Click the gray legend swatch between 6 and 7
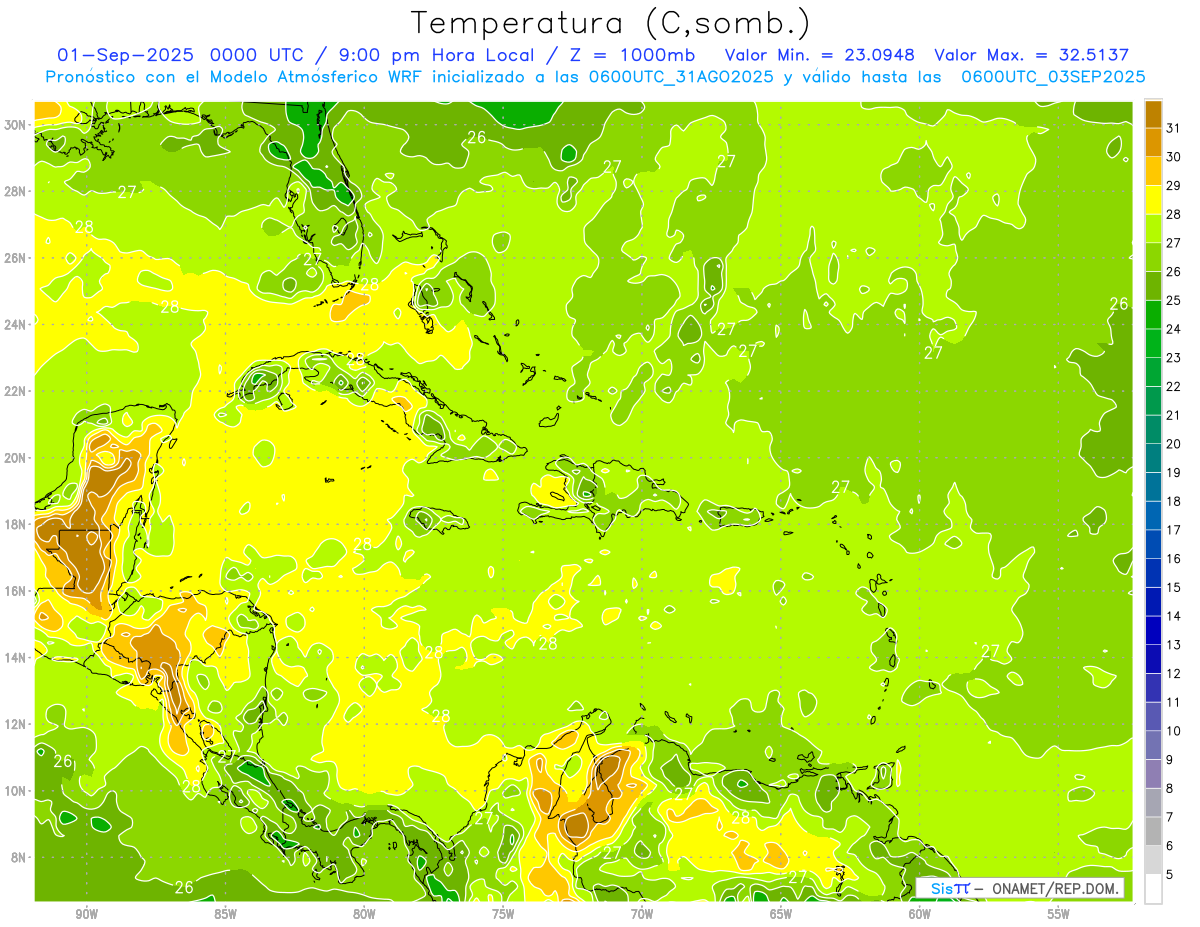1200x927 pixels. coord(1153,832)
